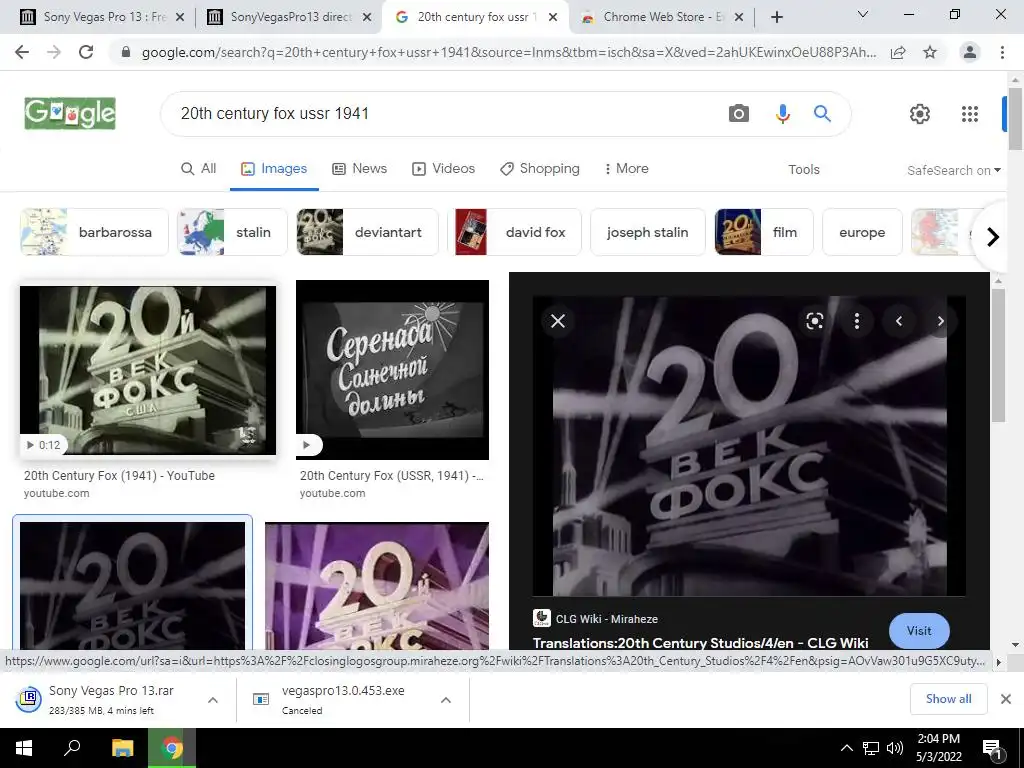1024x768 pixels.
Task: Click the search query input field
Action: click(x=444, y=114)
